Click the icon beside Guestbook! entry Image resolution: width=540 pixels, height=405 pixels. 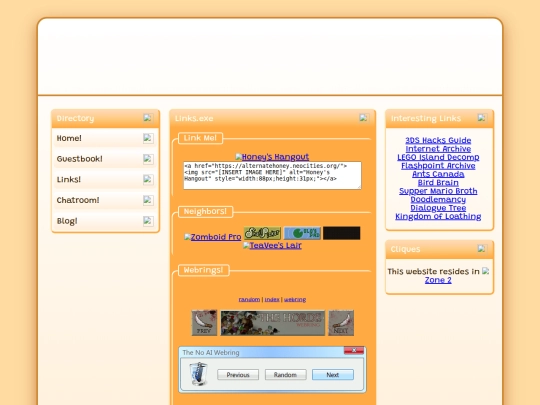click(148, 159)
